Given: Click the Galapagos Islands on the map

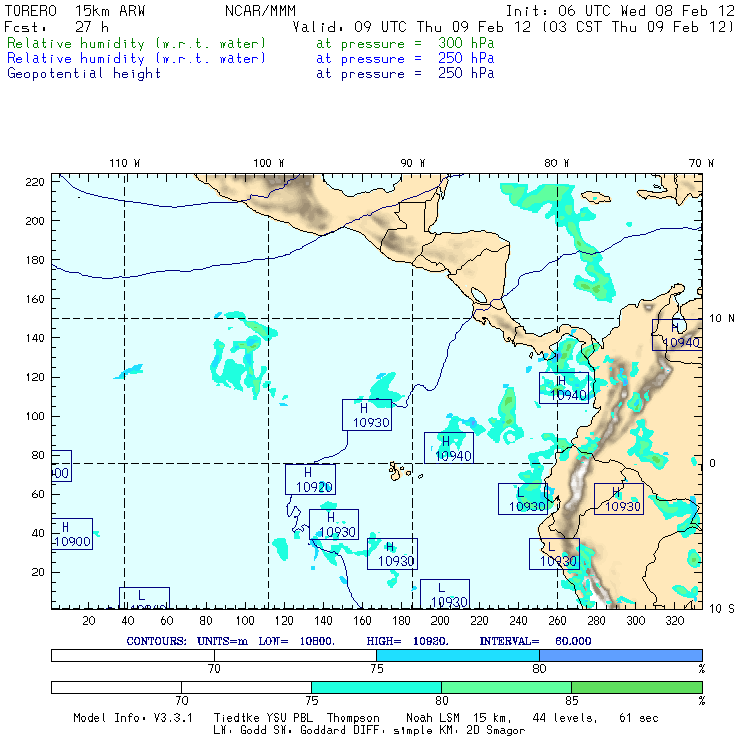Looking at the screenshot, I should 402,469.
